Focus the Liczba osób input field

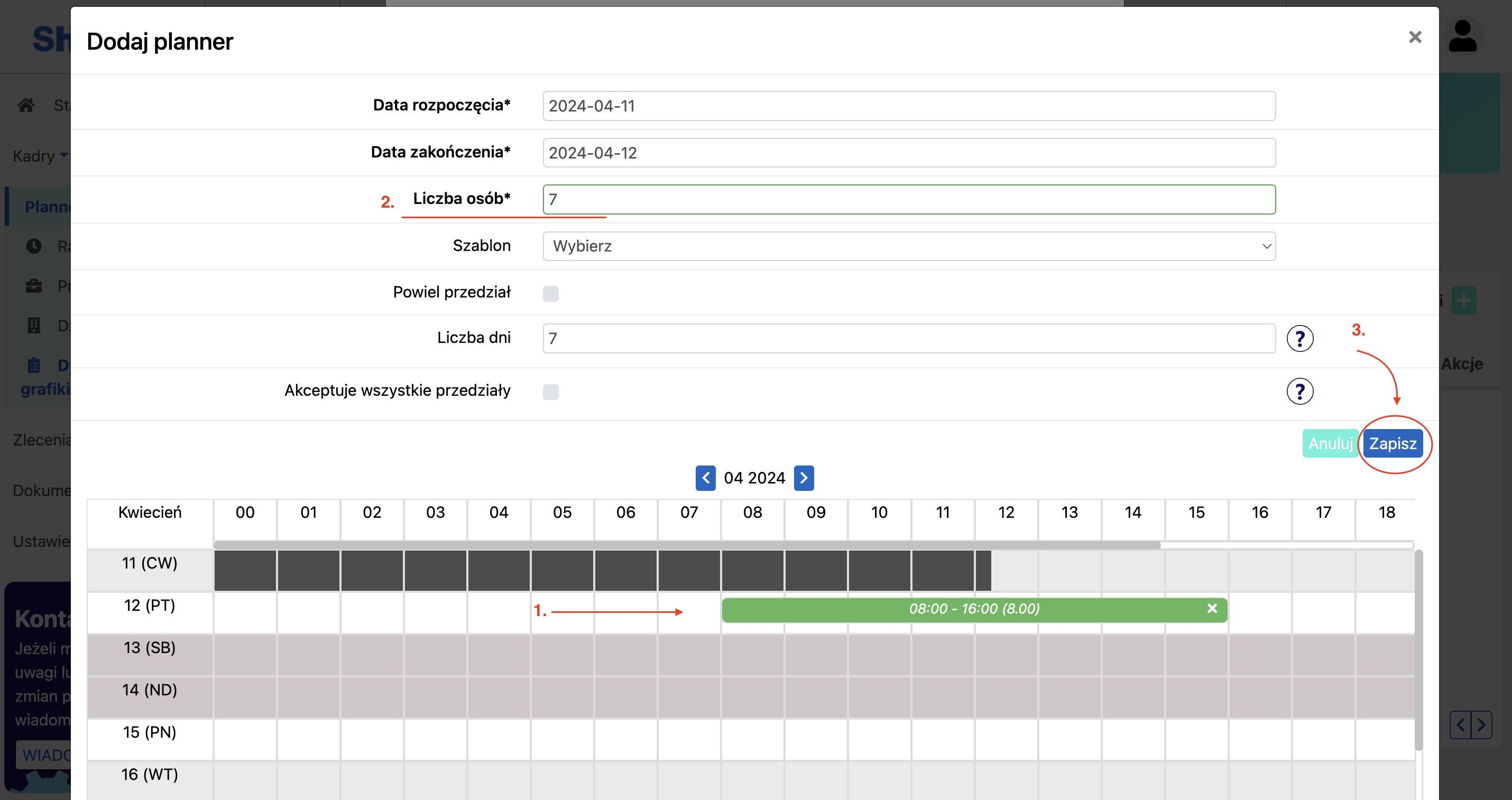pos(909,199)
